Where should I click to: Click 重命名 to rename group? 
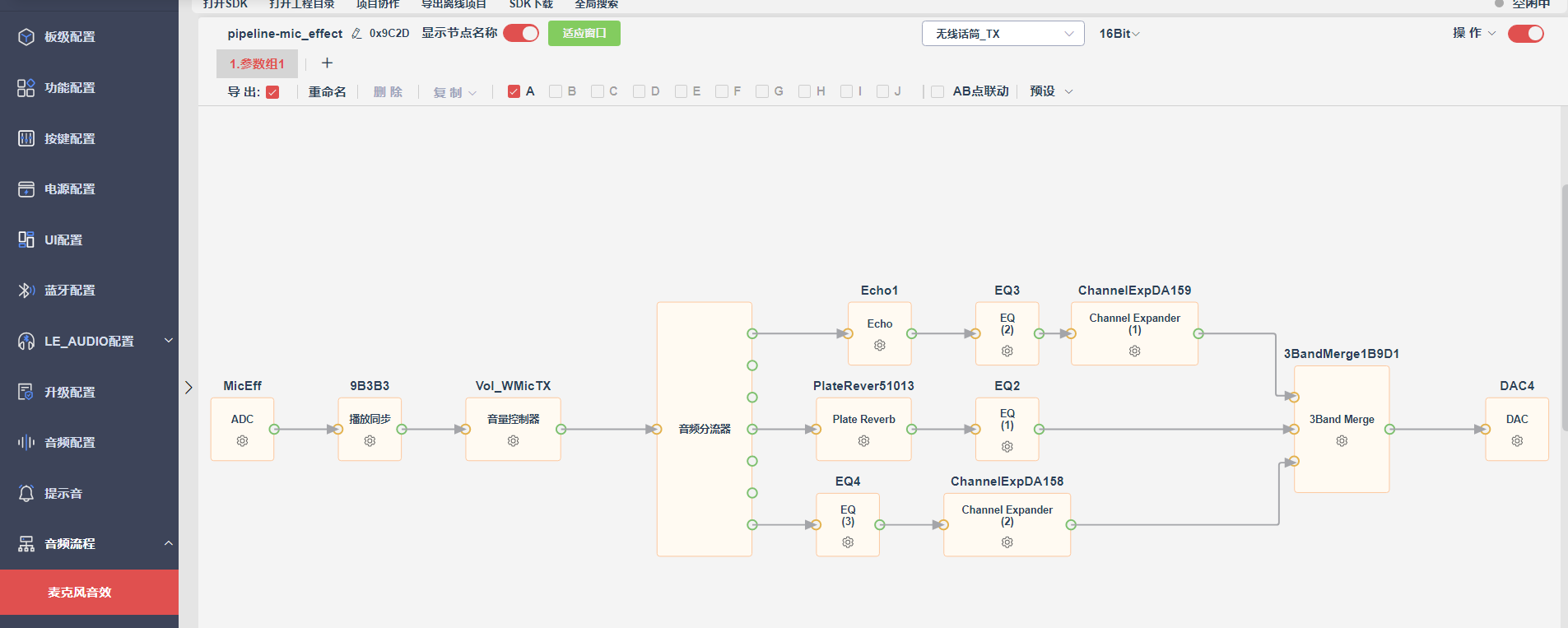pyautogui.click(x=327, y=91)
